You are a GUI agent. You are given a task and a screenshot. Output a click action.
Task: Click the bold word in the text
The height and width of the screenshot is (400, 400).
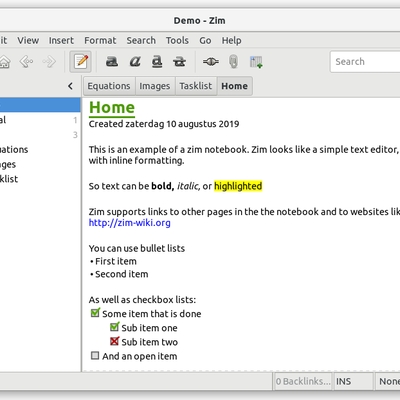click(x=163, y=186)
